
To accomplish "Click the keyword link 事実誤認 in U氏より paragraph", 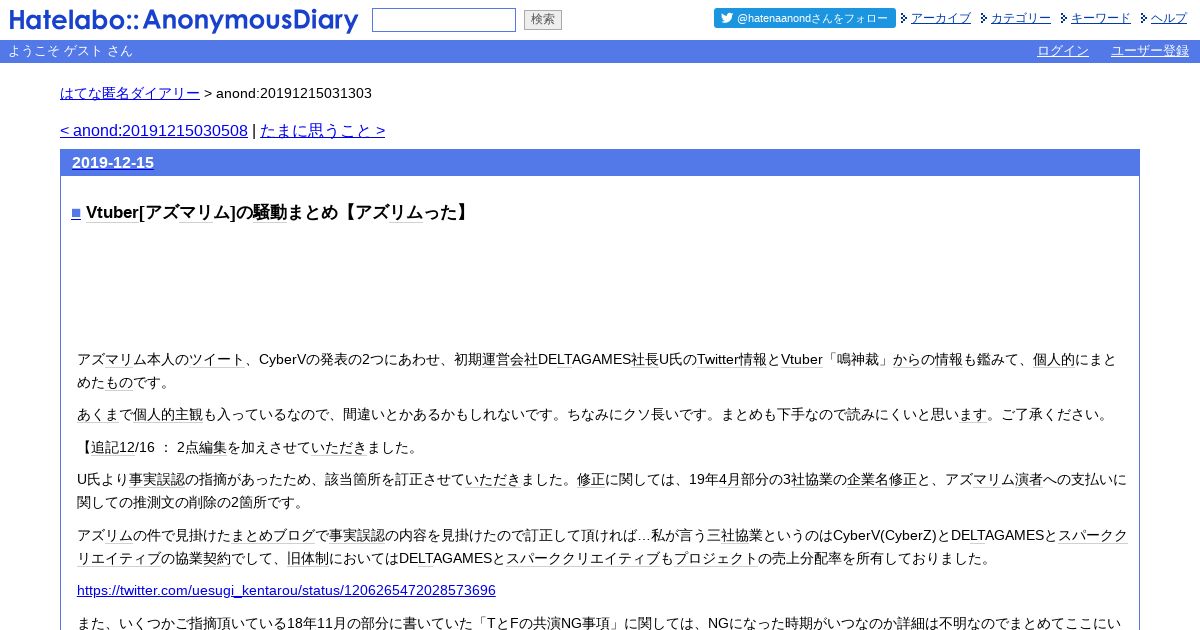I will click(157, 479).
